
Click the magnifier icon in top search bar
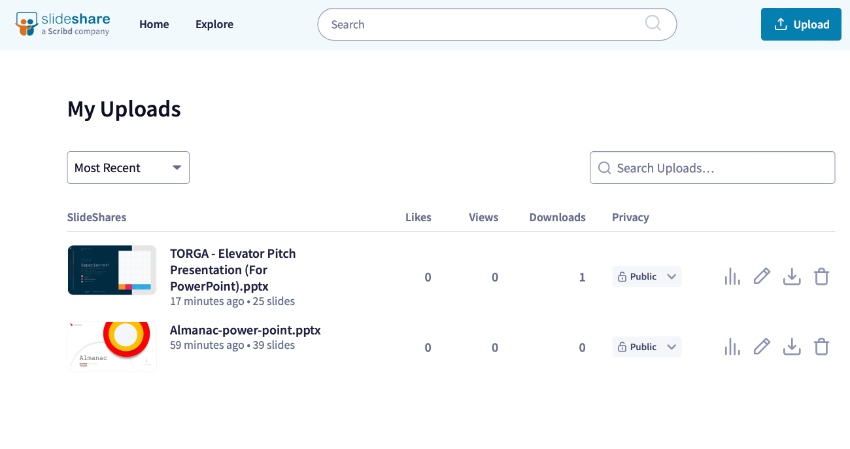tap(653, 23)
